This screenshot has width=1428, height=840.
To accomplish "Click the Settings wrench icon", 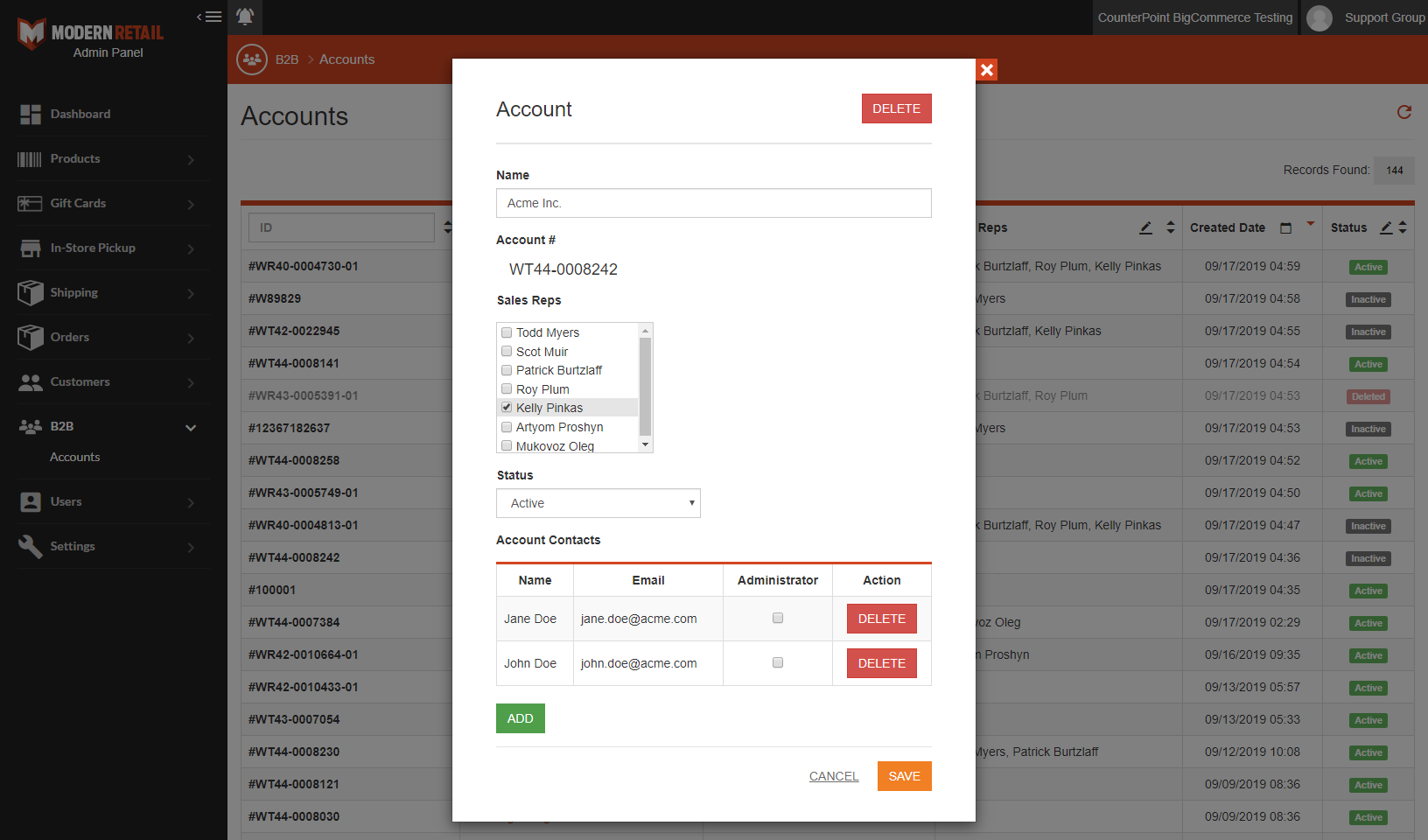I will [31, 547].
